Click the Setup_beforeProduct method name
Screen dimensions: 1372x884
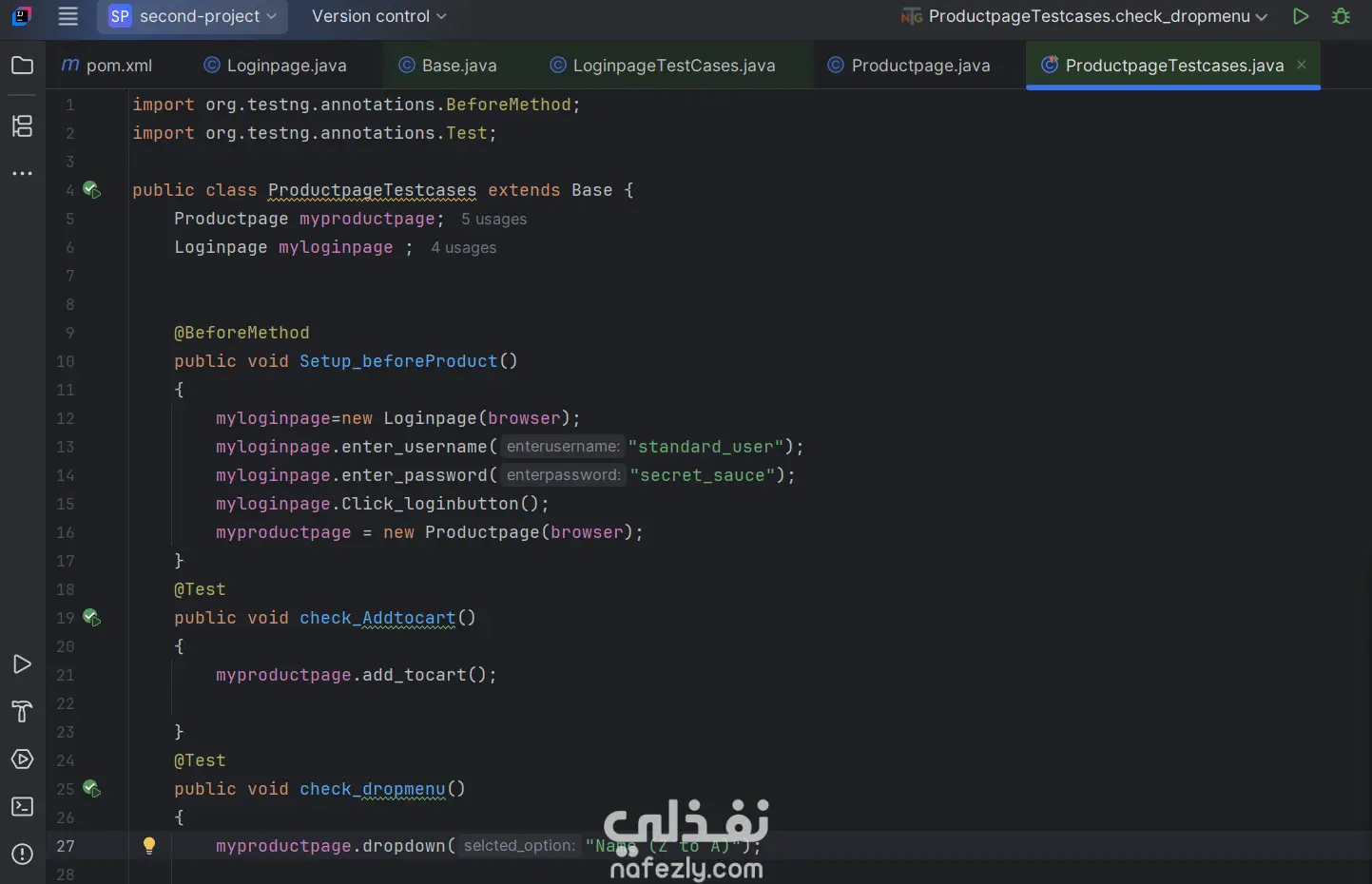[398, 361]
